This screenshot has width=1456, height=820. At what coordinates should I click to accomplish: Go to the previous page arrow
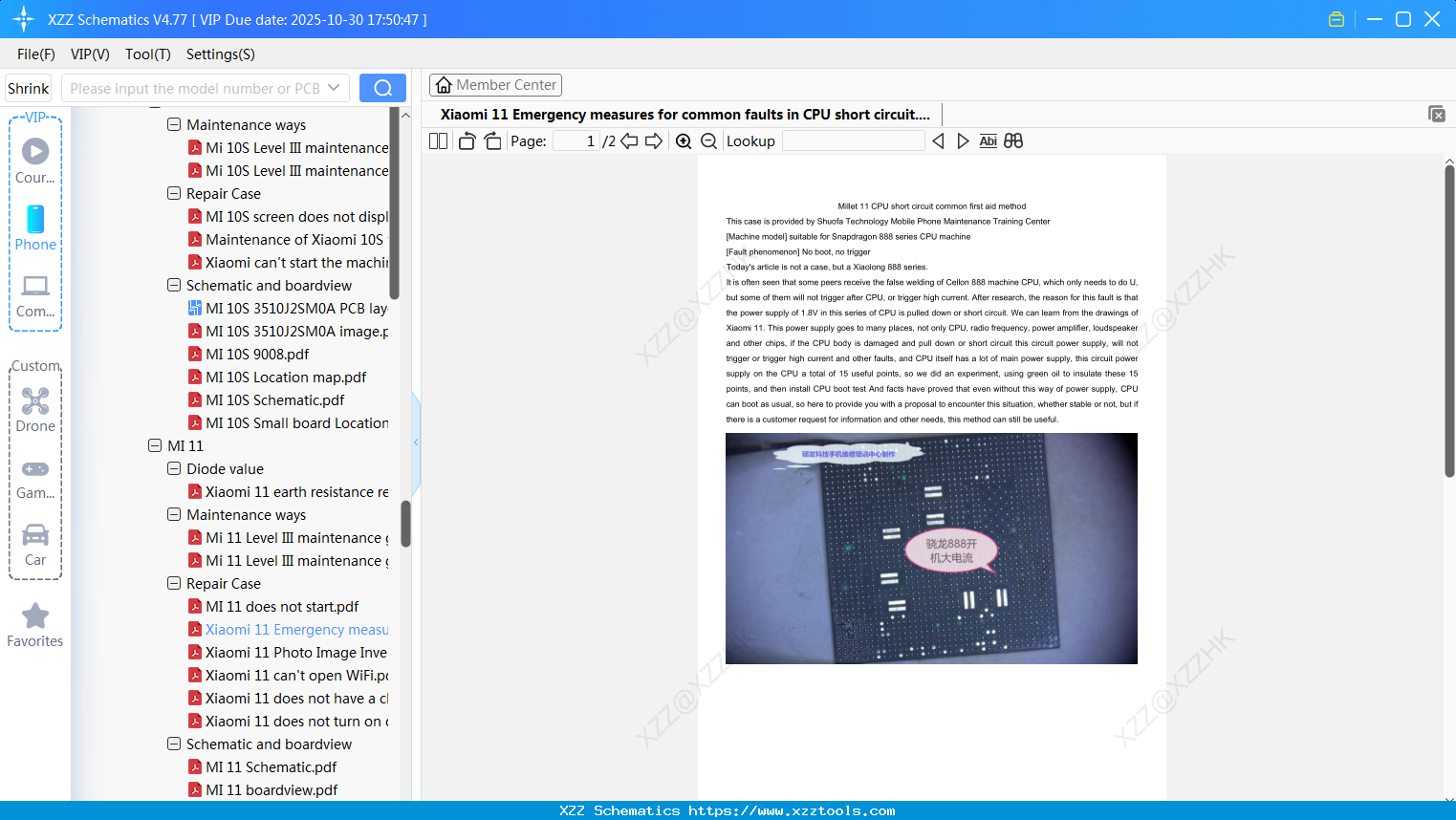point(629,141)
